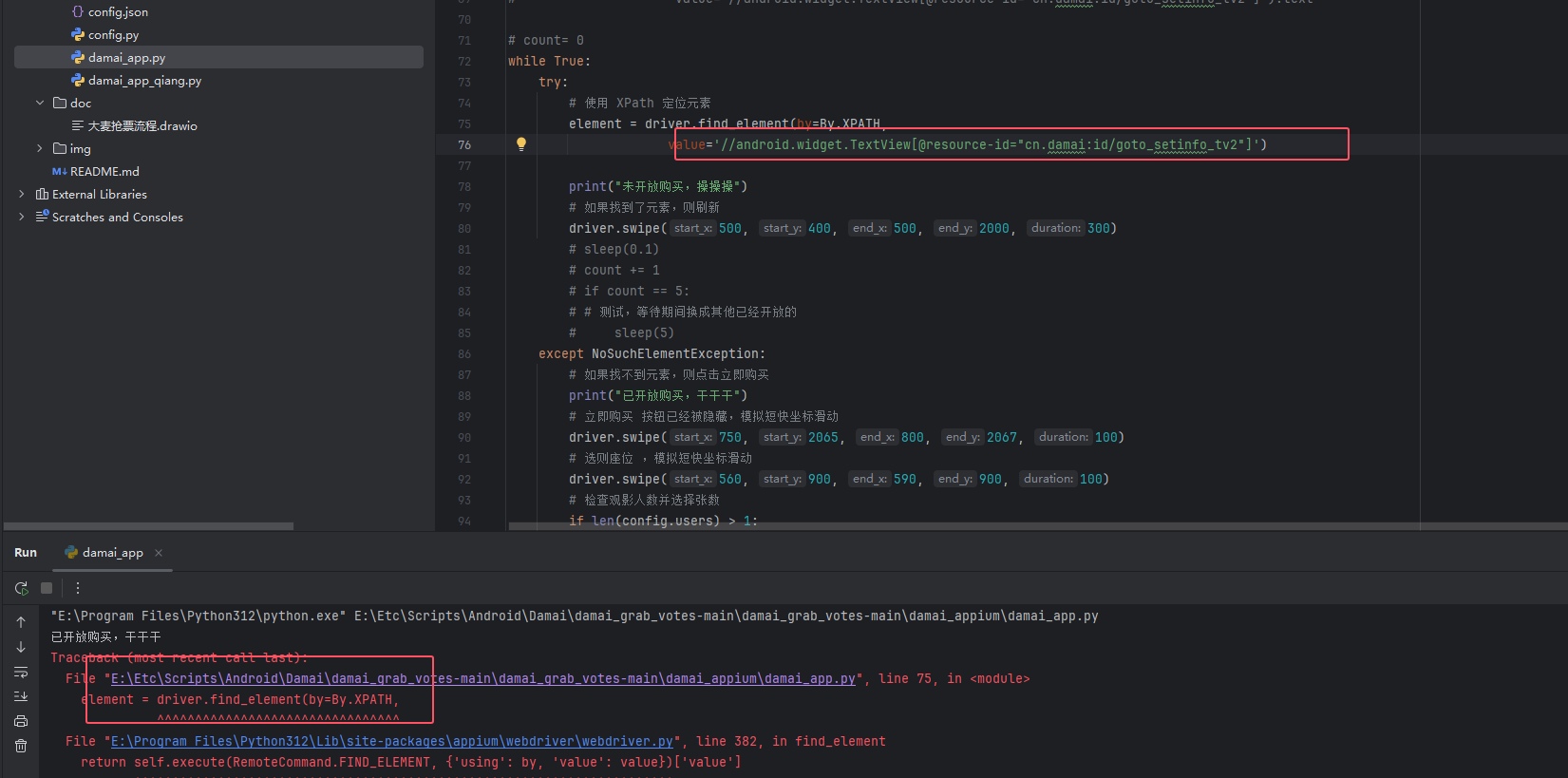Stop the running process

47,588
